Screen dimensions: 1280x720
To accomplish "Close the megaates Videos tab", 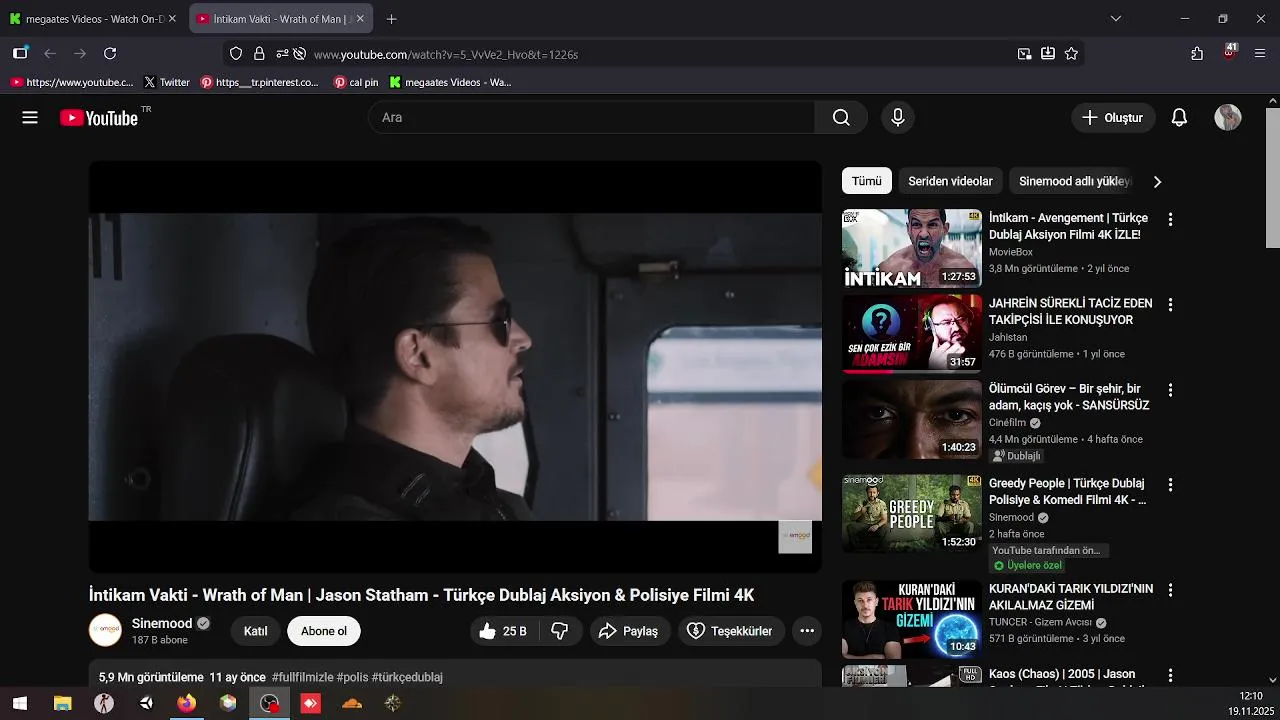I will (x=172, y=19).
